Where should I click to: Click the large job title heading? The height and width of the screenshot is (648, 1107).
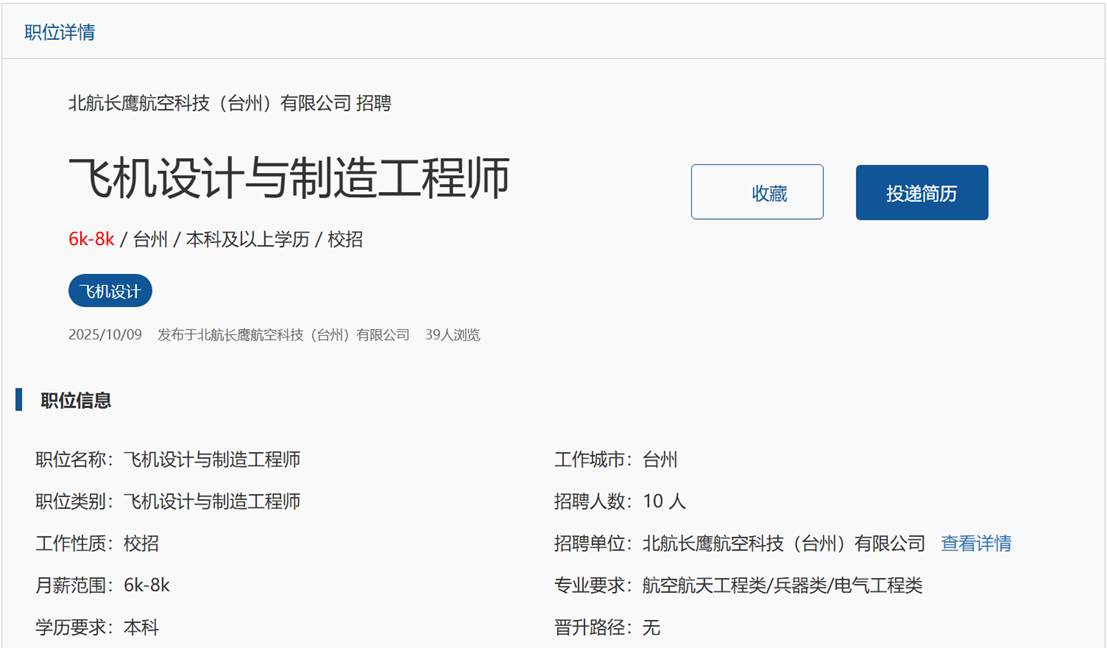point(289,178)
